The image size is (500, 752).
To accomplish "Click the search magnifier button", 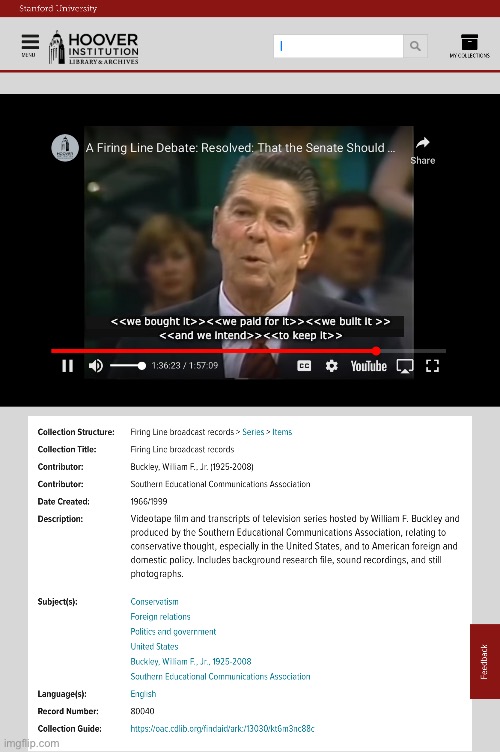I will click(415, 46).
